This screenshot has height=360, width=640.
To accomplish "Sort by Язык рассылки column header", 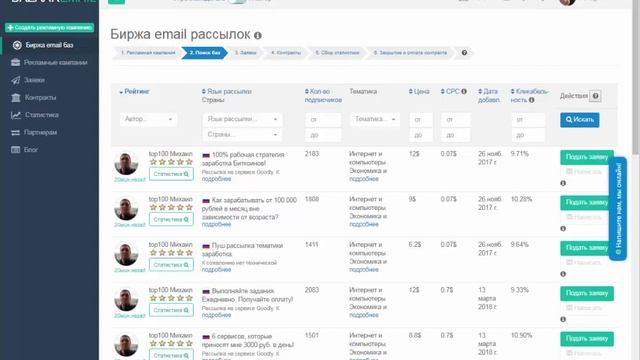I will 227,91.
